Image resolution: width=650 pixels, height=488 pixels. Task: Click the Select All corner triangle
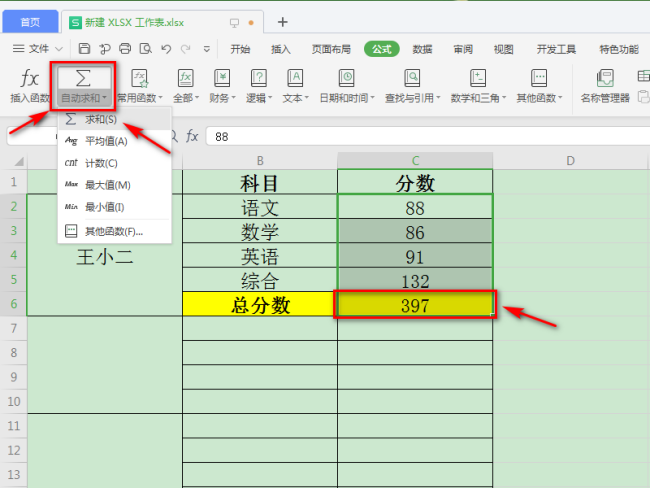[x=19, y=161]
